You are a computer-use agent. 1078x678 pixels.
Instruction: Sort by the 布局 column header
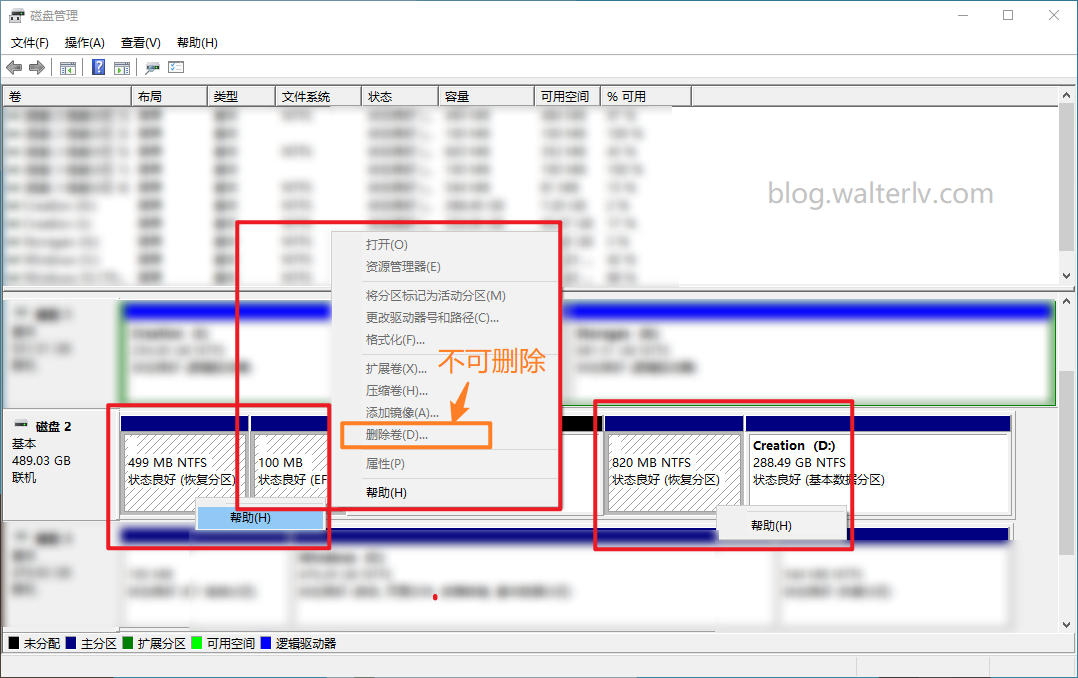(x=169, y=96)
